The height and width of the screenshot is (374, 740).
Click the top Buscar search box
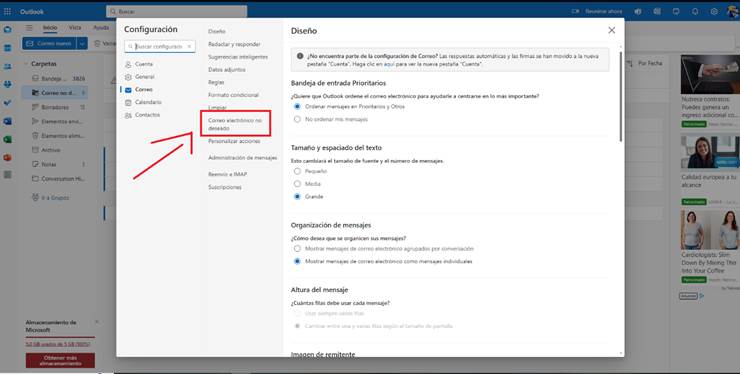click(x=177, y=11)
